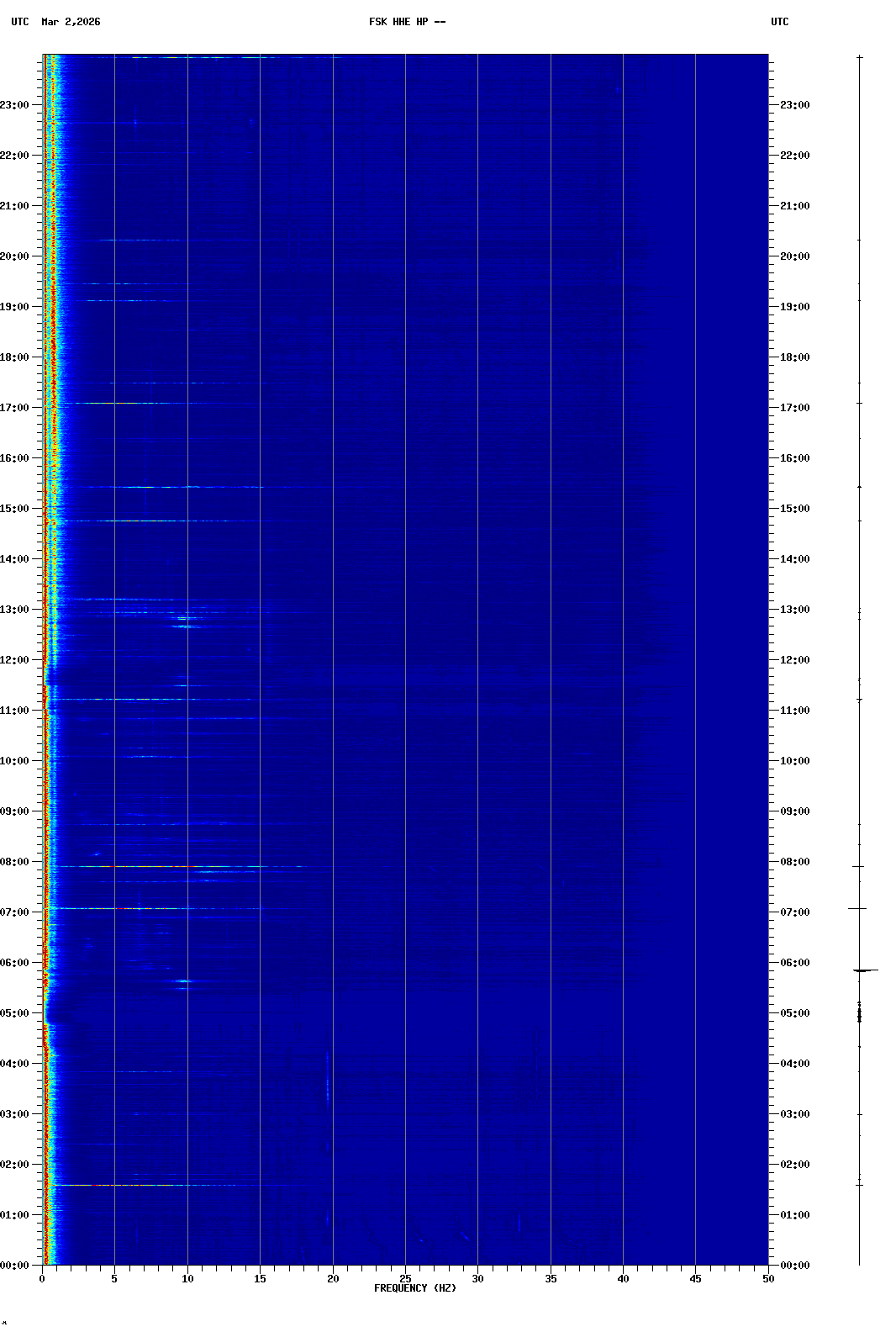Select the 23:00 label on left time axis

pos(15,105)
